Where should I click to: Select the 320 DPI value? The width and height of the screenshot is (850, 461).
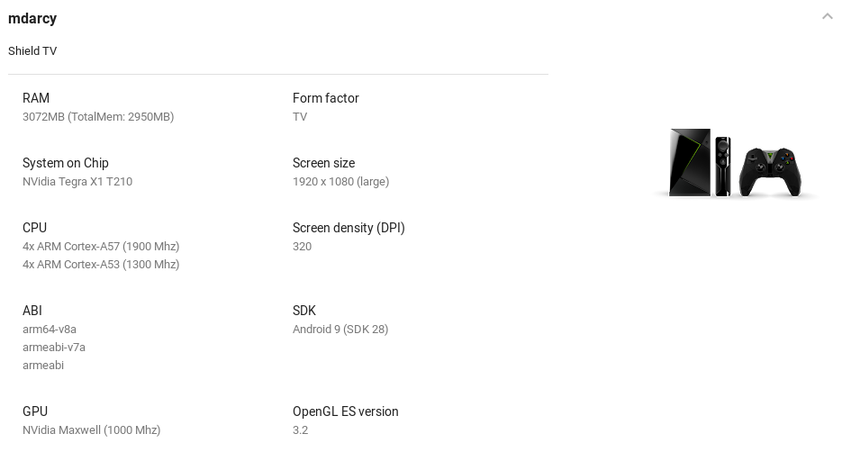tap(302, 246)
